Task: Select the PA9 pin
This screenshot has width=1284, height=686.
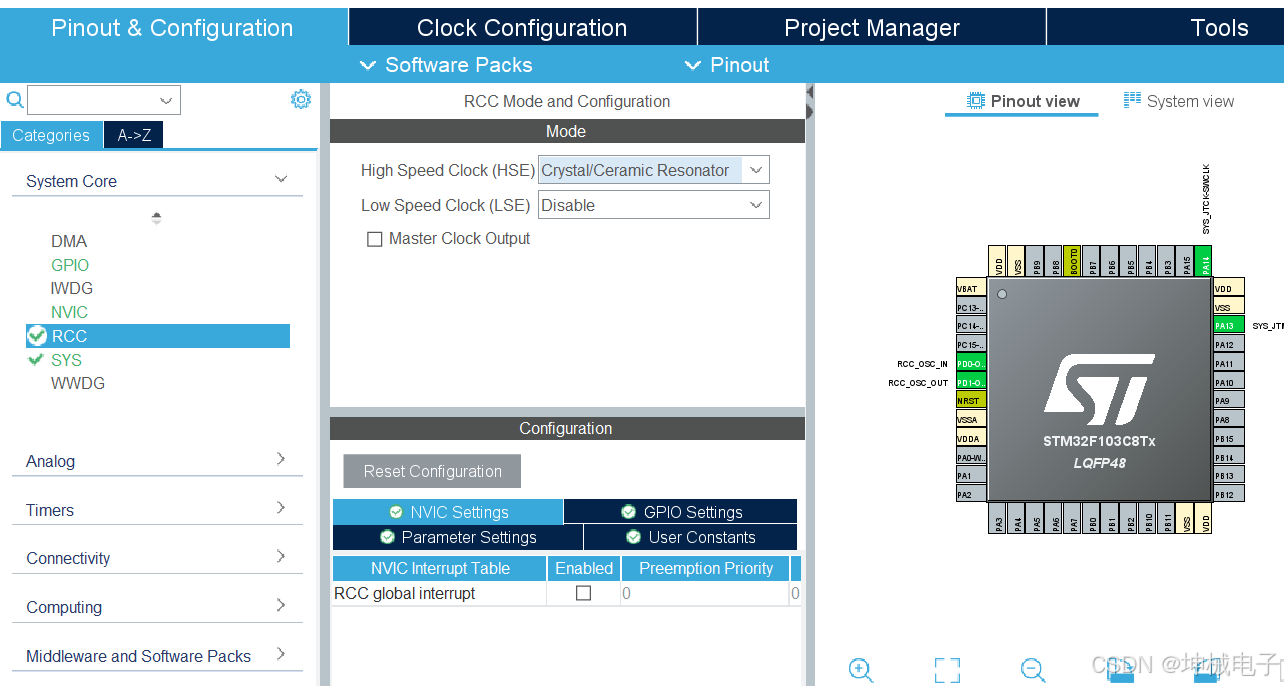Action: 1229,400
